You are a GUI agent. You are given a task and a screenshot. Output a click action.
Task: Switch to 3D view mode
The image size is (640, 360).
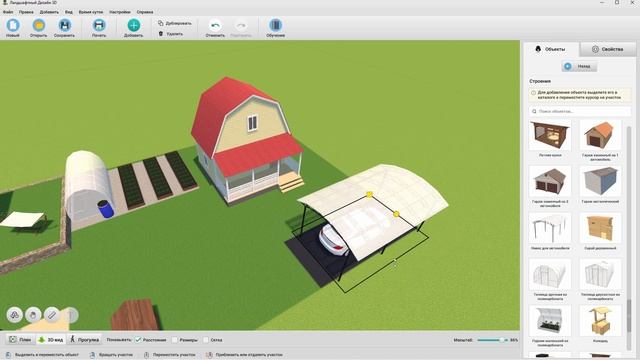coord(51,340)
